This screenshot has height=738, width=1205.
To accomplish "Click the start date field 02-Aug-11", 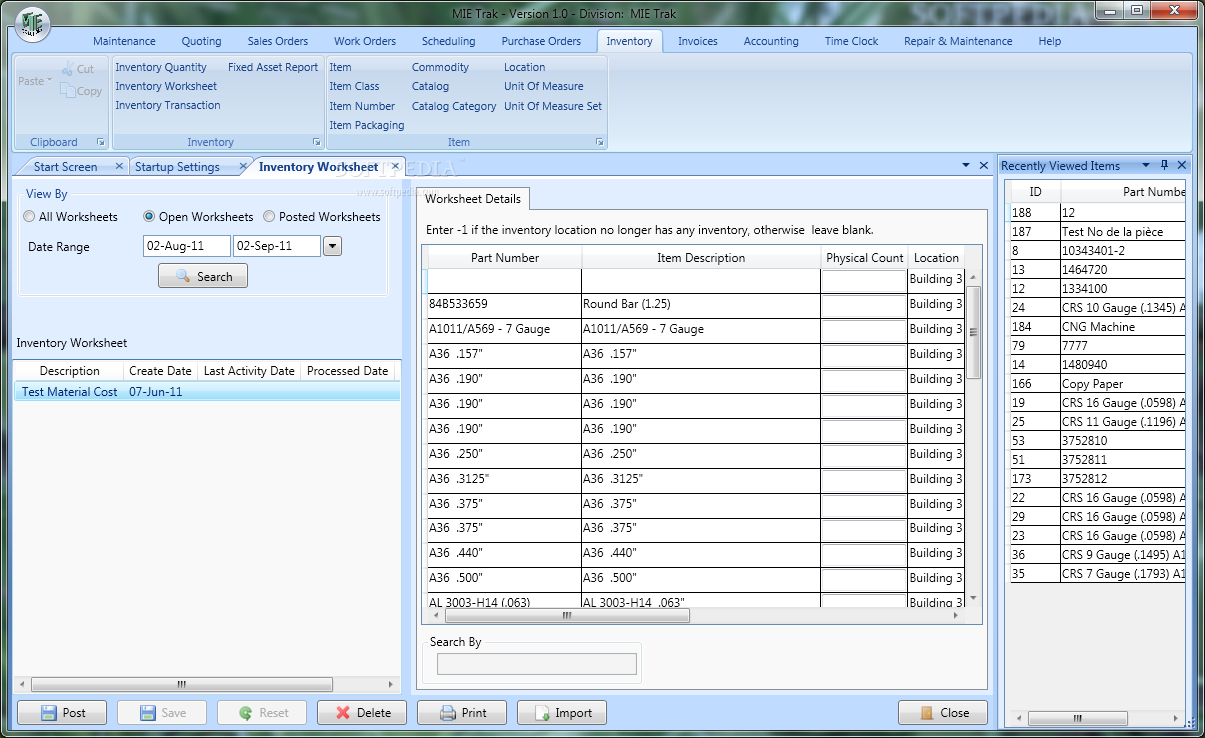I will 187,246.
